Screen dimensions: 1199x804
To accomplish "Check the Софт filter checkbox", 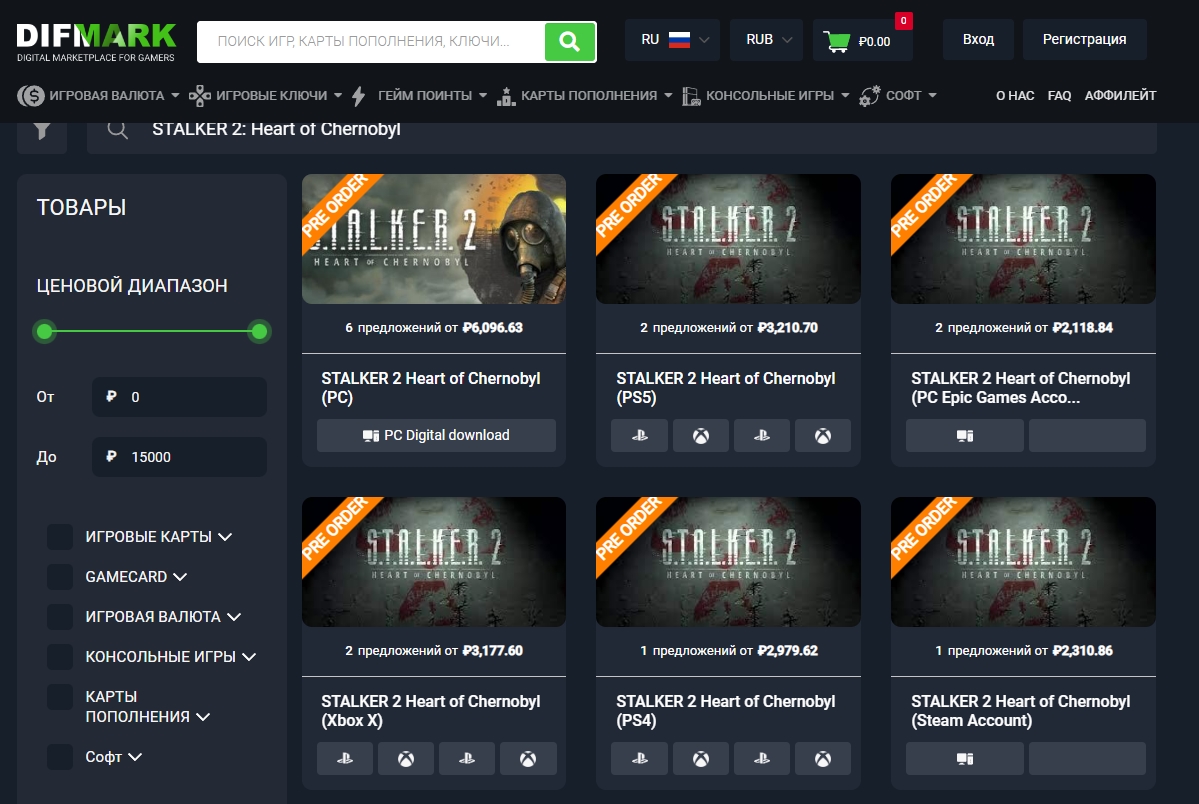I will click(60, 757).
